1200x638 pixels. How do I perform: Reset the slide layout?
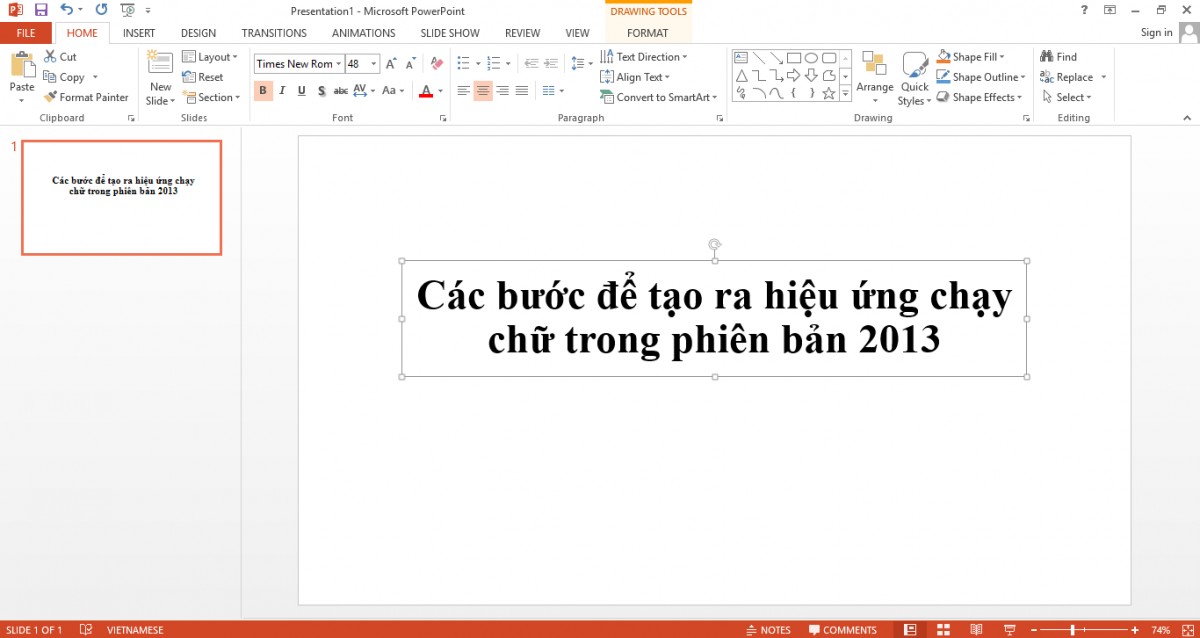click(x=203, y=77)
